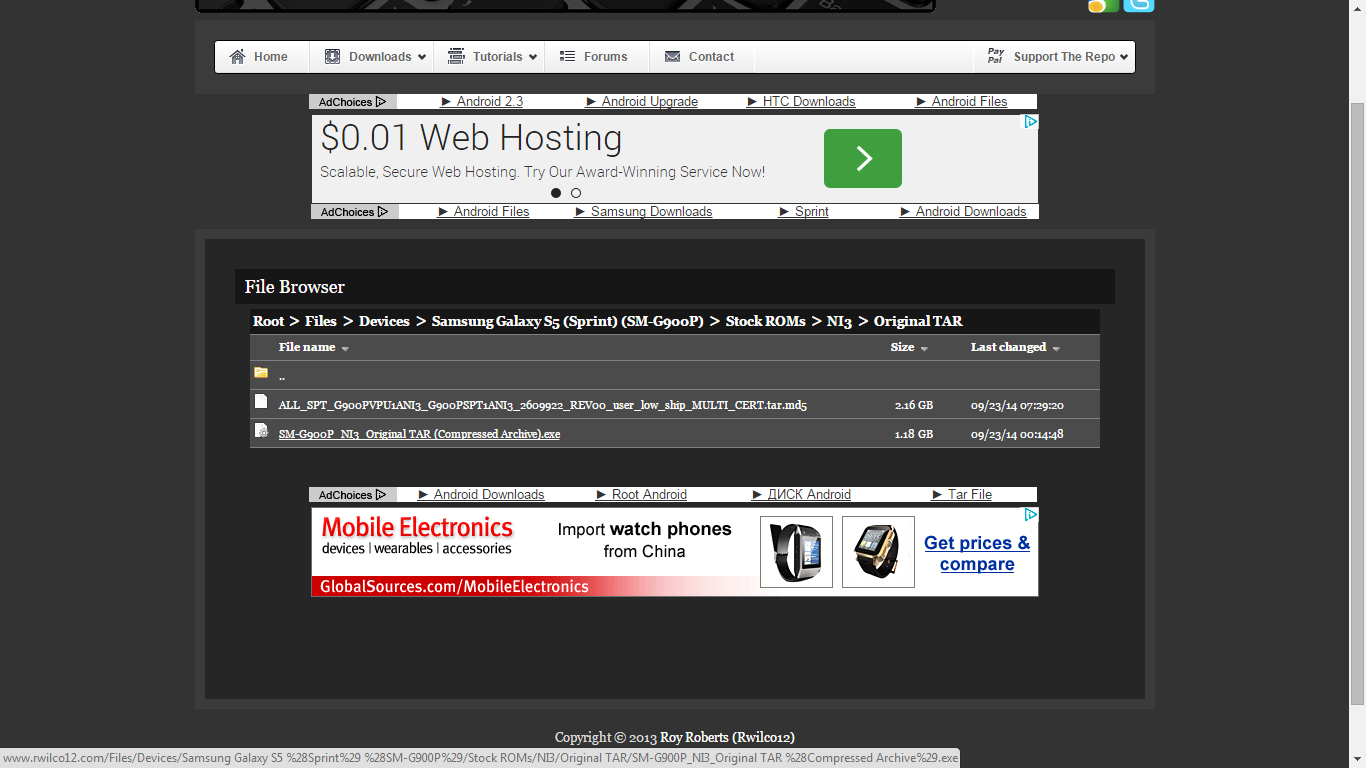Click the Forums list icon
This screenshot has width=1366, height=768.
pyautogui.click(x=567, y=57)
